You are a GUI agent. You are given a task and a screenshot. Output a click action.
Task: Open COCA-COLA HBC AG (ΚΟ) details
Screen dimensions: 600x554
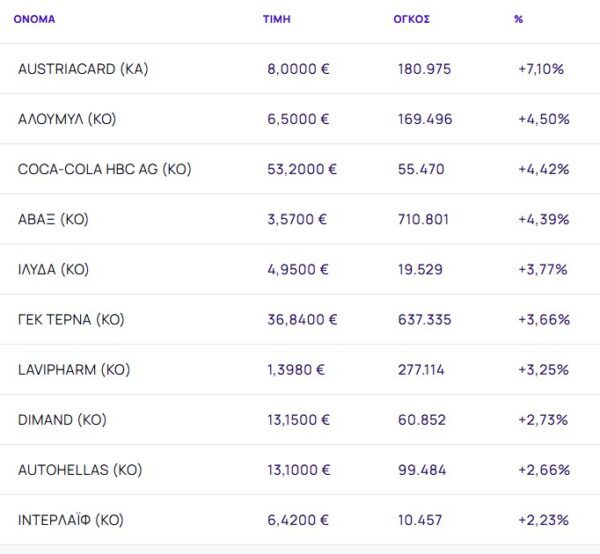pos(104,169)
